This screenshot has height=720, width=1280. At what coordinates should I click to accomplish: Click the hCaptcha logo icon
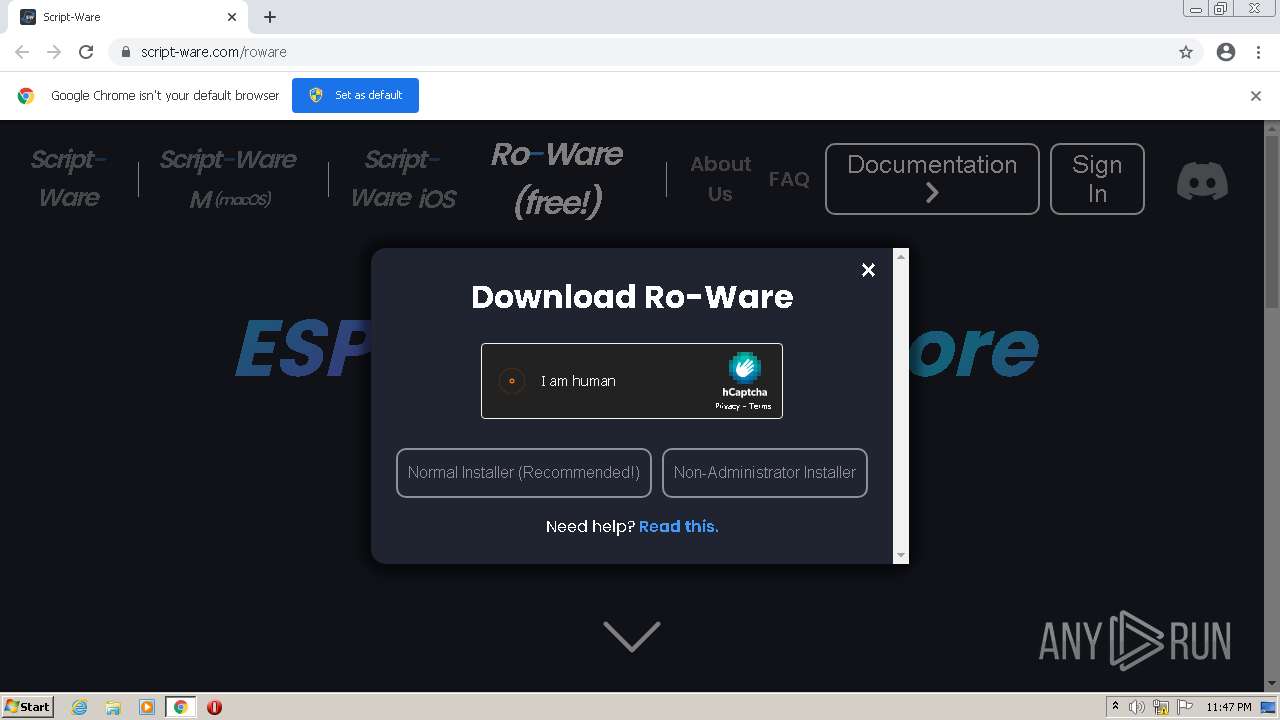(x=745, y=368)
